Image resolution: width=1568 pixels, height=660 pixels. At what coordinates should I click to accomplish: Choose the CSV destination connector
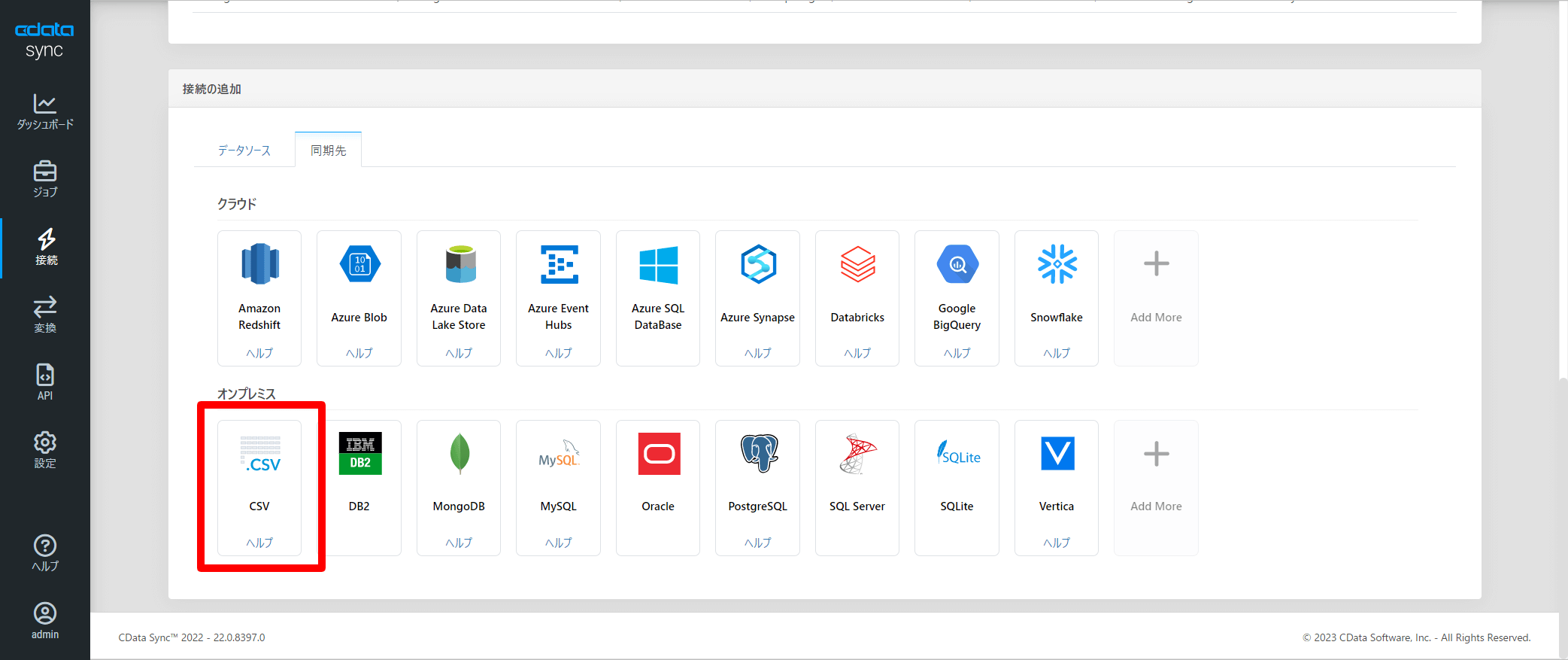point(259,455)
